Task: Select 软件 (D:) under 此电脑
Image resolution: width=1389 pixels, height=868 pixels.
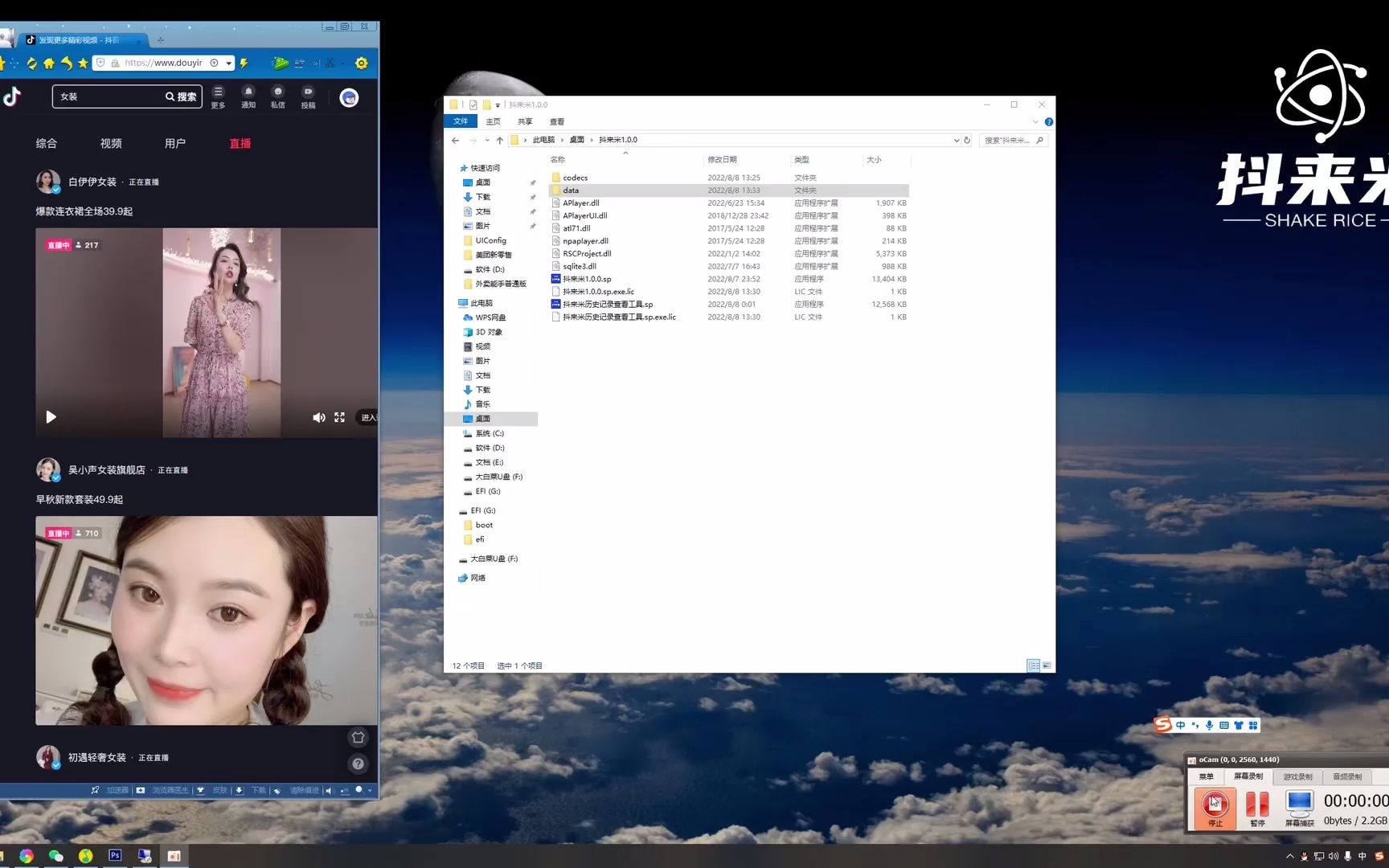Action: coord(490,448)
